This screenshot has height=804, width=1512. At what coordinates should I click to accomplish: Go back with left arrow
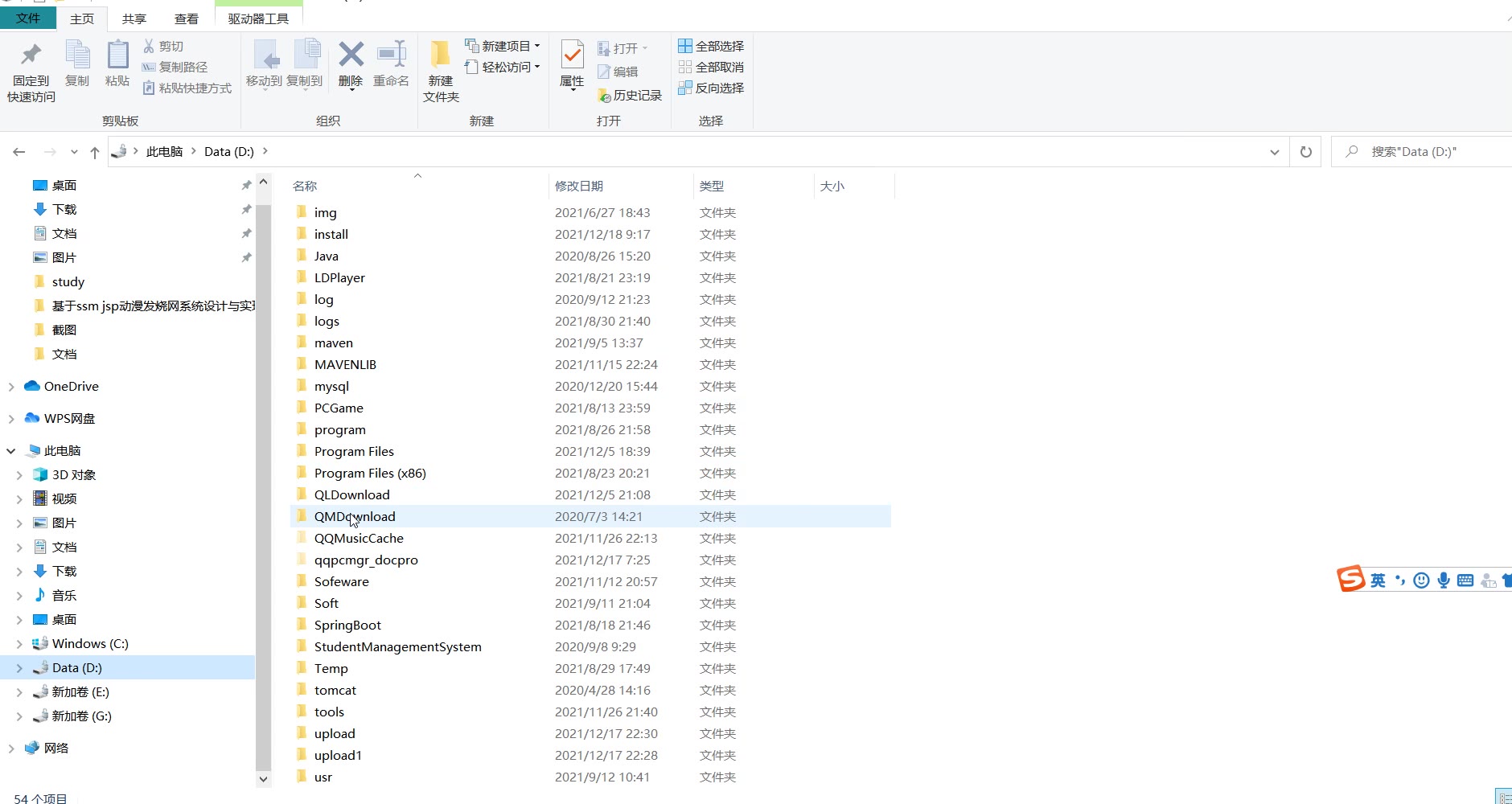[x=19, y=152]
